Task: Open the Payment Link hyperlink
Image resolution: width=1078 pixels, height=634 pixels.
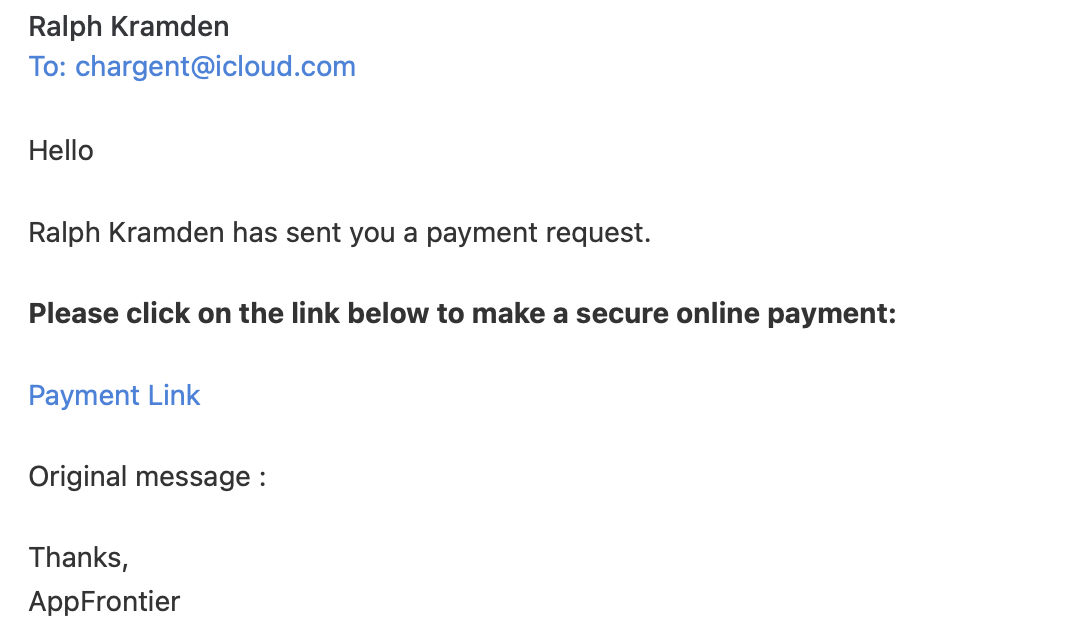Action: (x=114, y=395)
